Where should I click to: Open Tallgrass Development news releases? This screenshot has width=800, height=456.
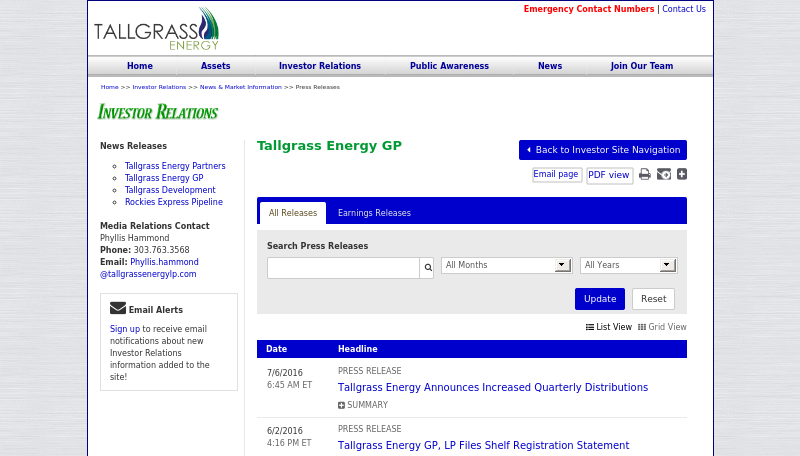[x=170, y=190]
